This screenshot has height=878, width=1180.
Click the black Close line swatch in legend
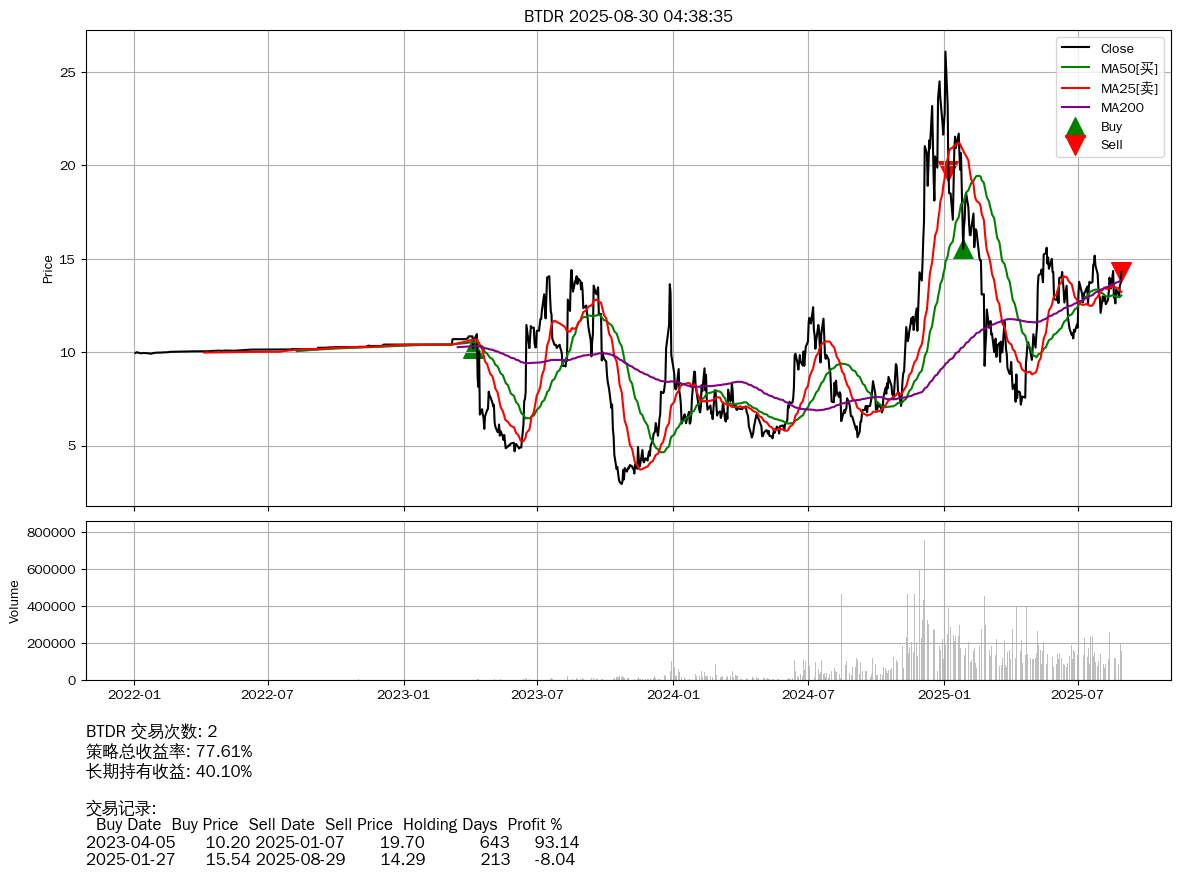coord(1075,48)
